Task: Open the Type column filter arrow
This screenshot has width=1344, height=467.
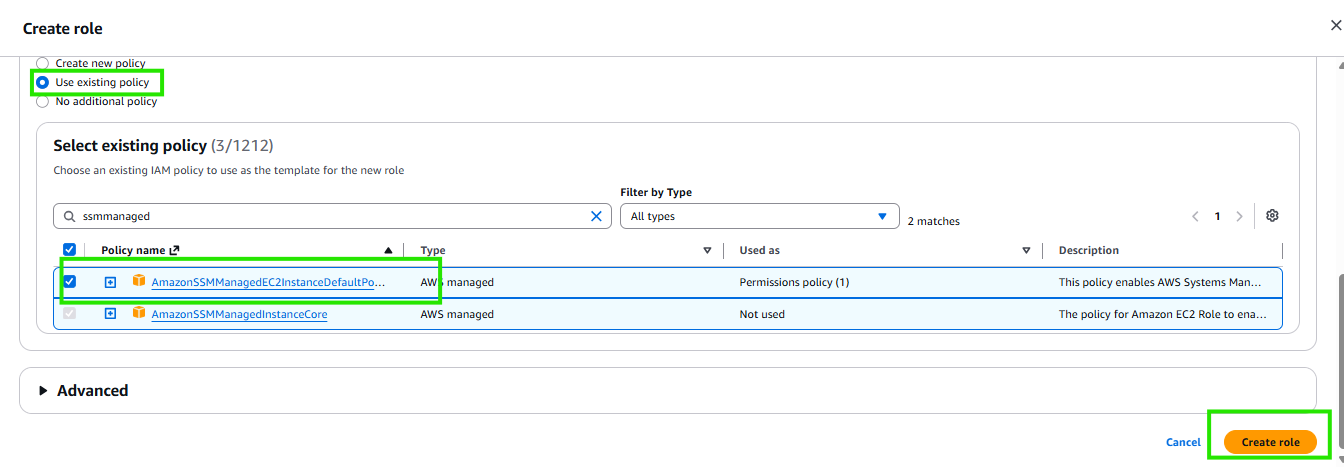Action: click(707, 250)
